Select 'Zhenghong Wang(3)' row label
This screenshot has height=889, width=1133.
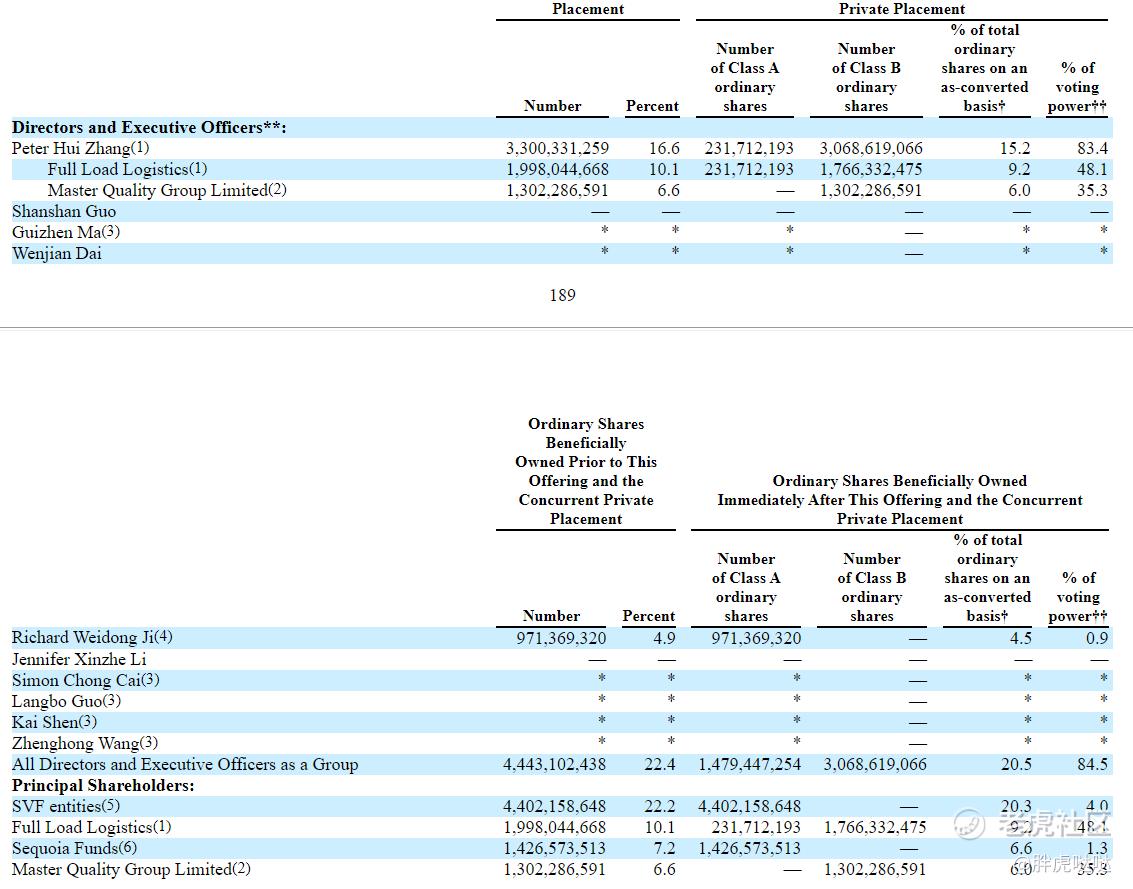tap(85, 743)
